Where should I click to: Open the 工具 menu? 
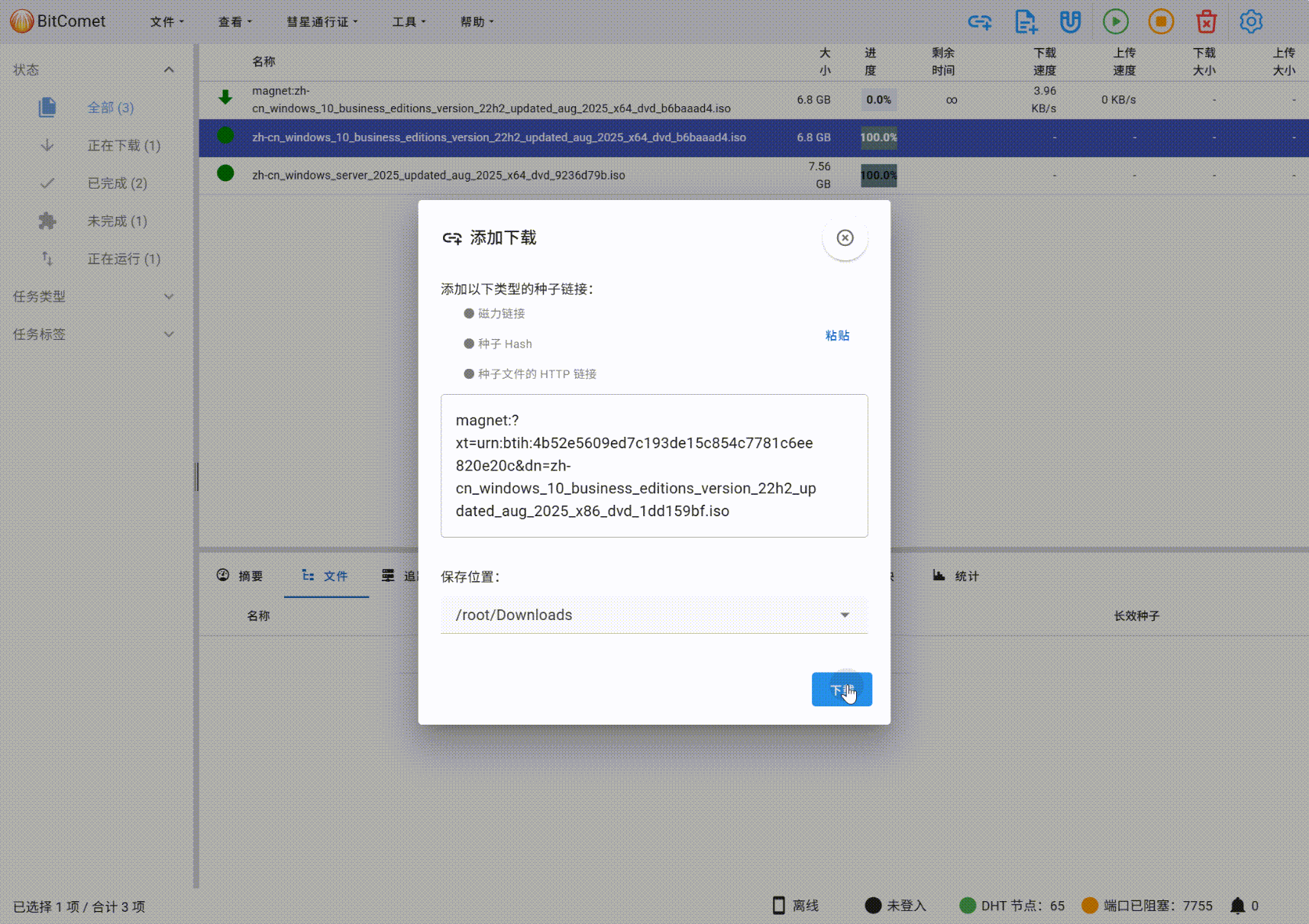409,22
